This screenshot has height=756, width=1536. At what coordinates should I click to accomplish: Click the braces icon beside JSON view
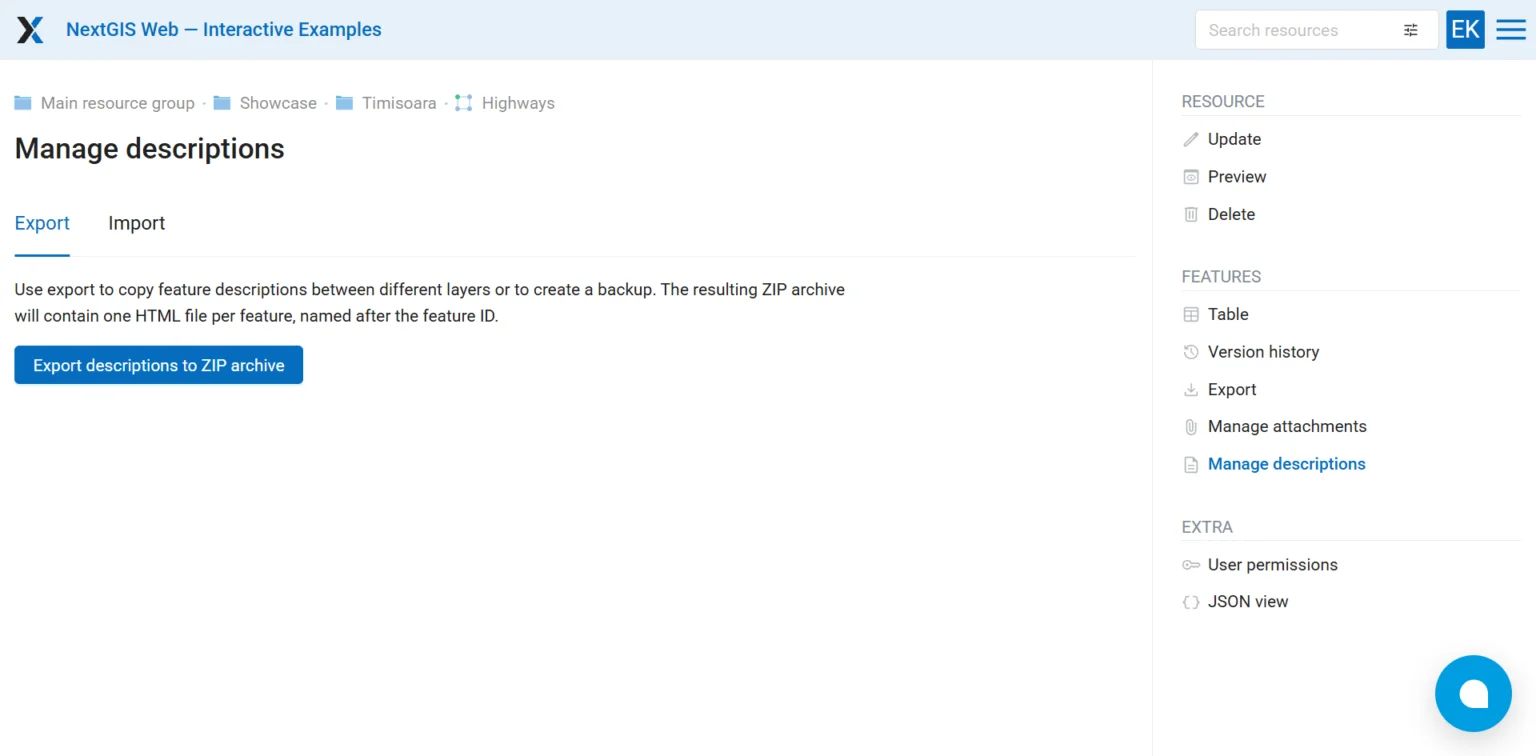click(1191, 602)
